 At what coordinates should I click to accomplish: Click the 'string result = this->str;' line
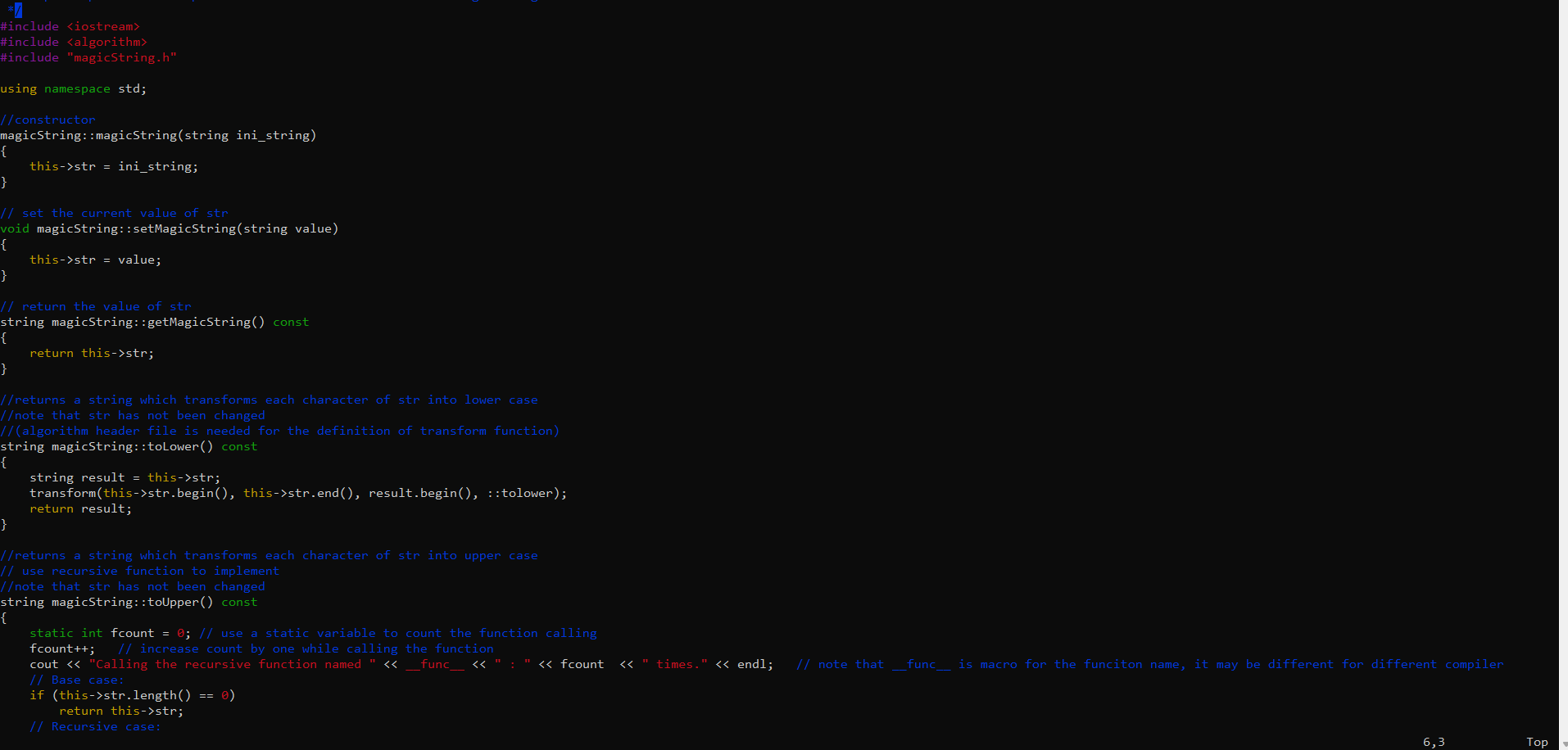[125, 477]
